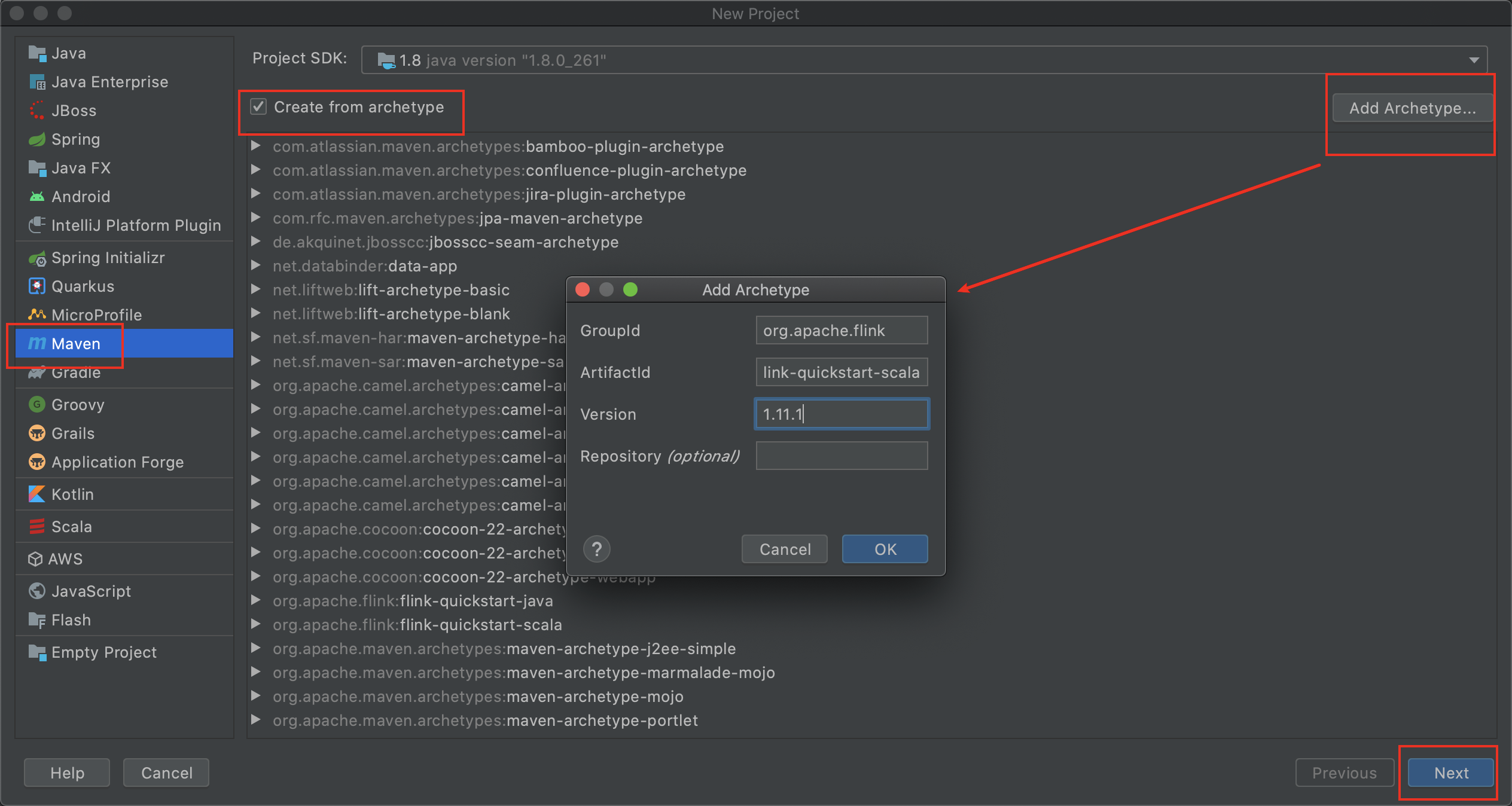
Task: Click the Android robot icon
Action: [37, 197]
